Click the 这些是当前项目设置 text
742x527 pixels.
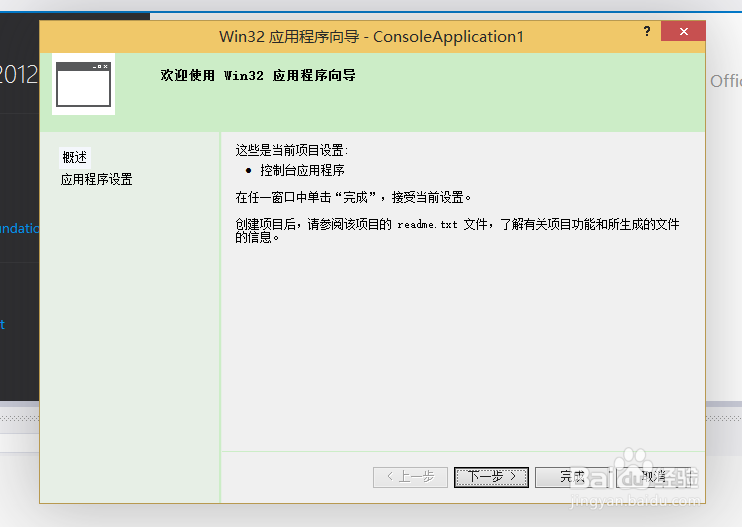[292, 150]
